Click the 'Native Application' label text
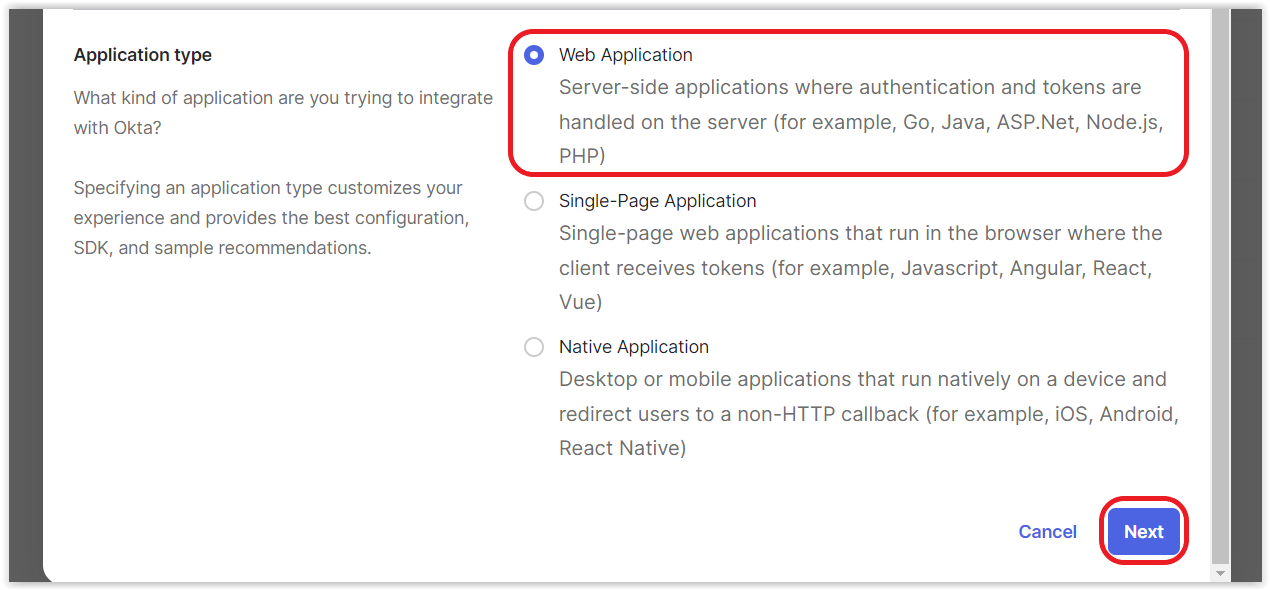The height and width of the screenshot is (590, 1270). pos(634,347)
